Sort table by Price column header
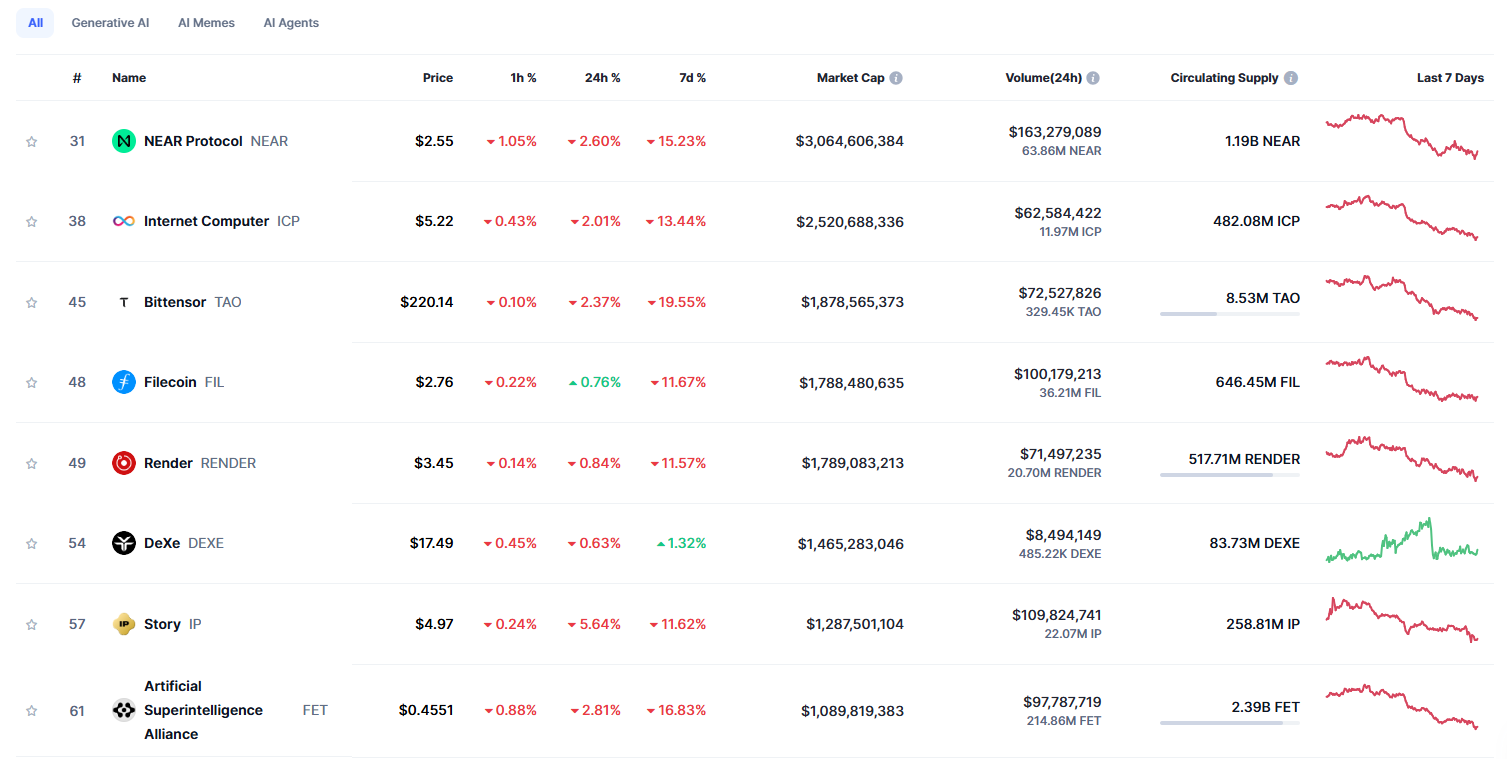Image resolution: width=1507 pixels, height=759 pixels. click(438, 78)
